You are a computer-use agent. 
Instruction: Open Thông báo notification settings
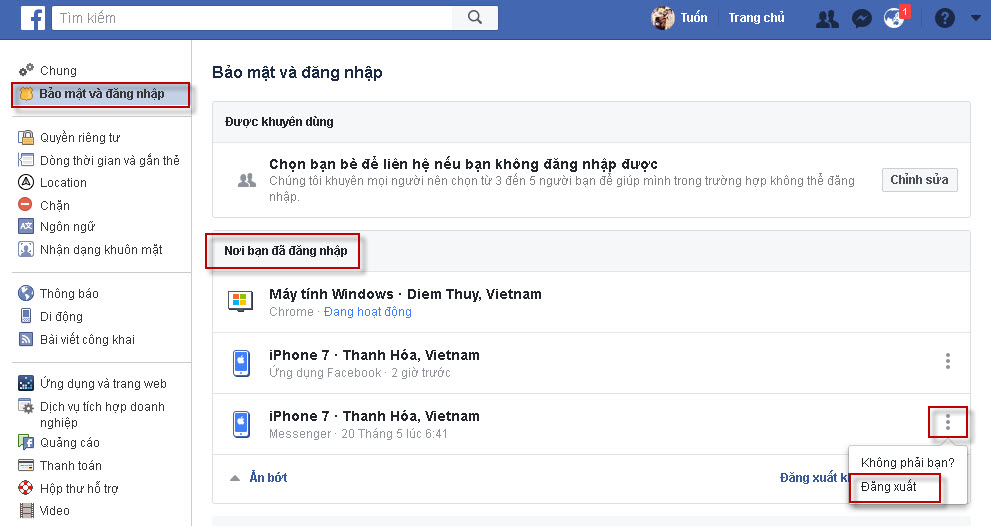(69, 293)
